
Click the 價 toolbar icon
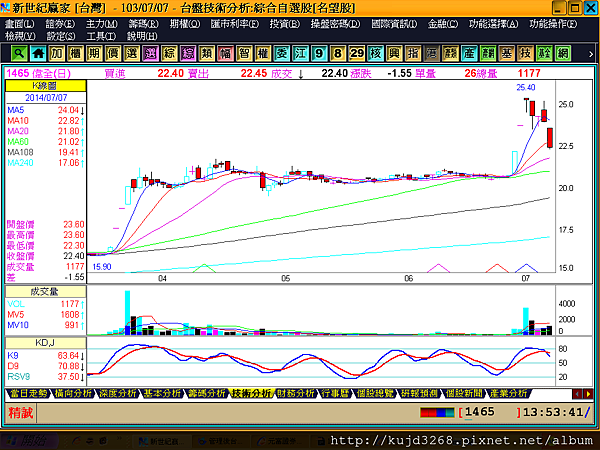[113, 53]
